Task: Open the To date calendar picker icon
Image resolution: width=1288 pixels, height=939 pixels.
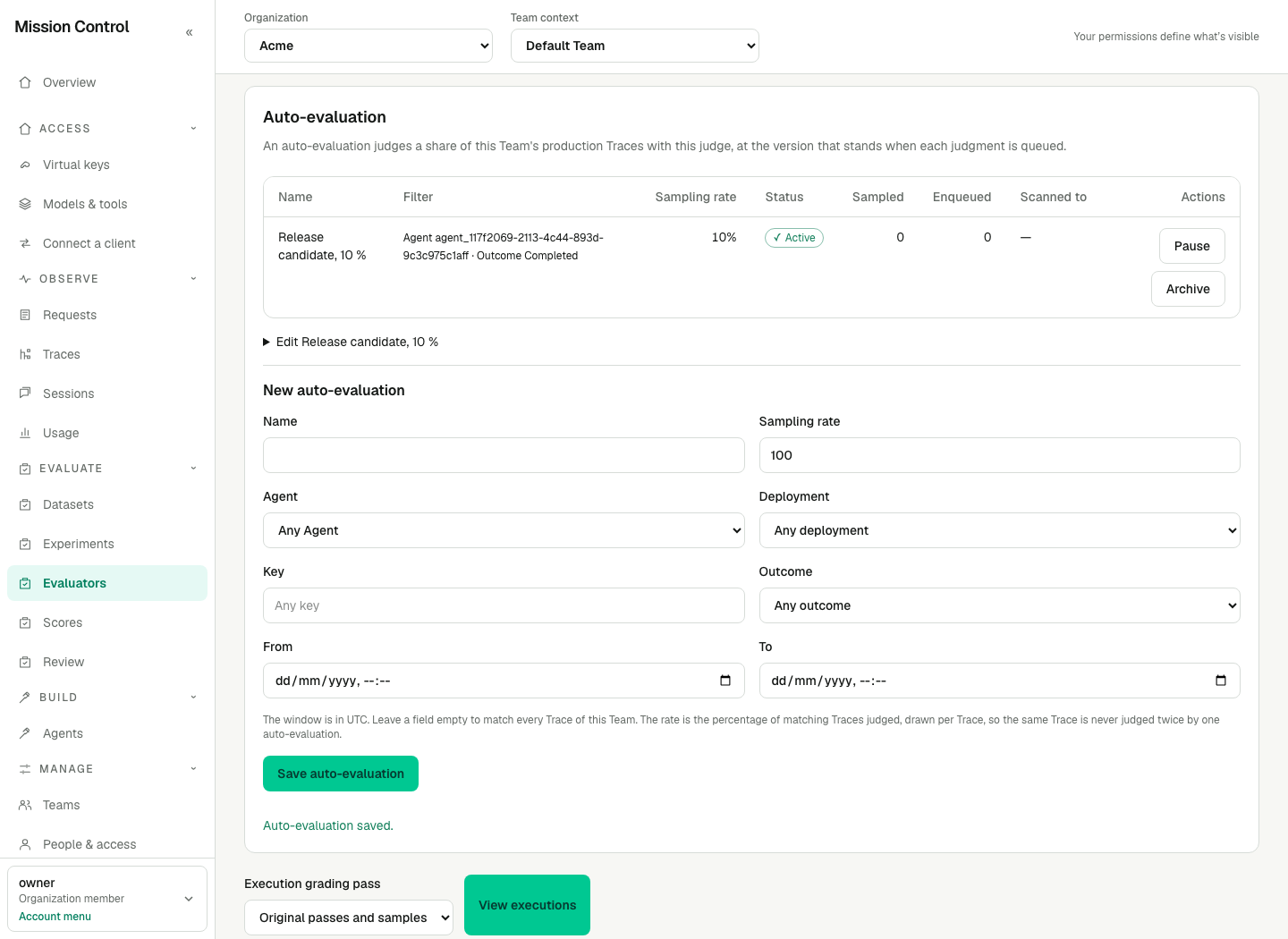Action: (1221, 681)
